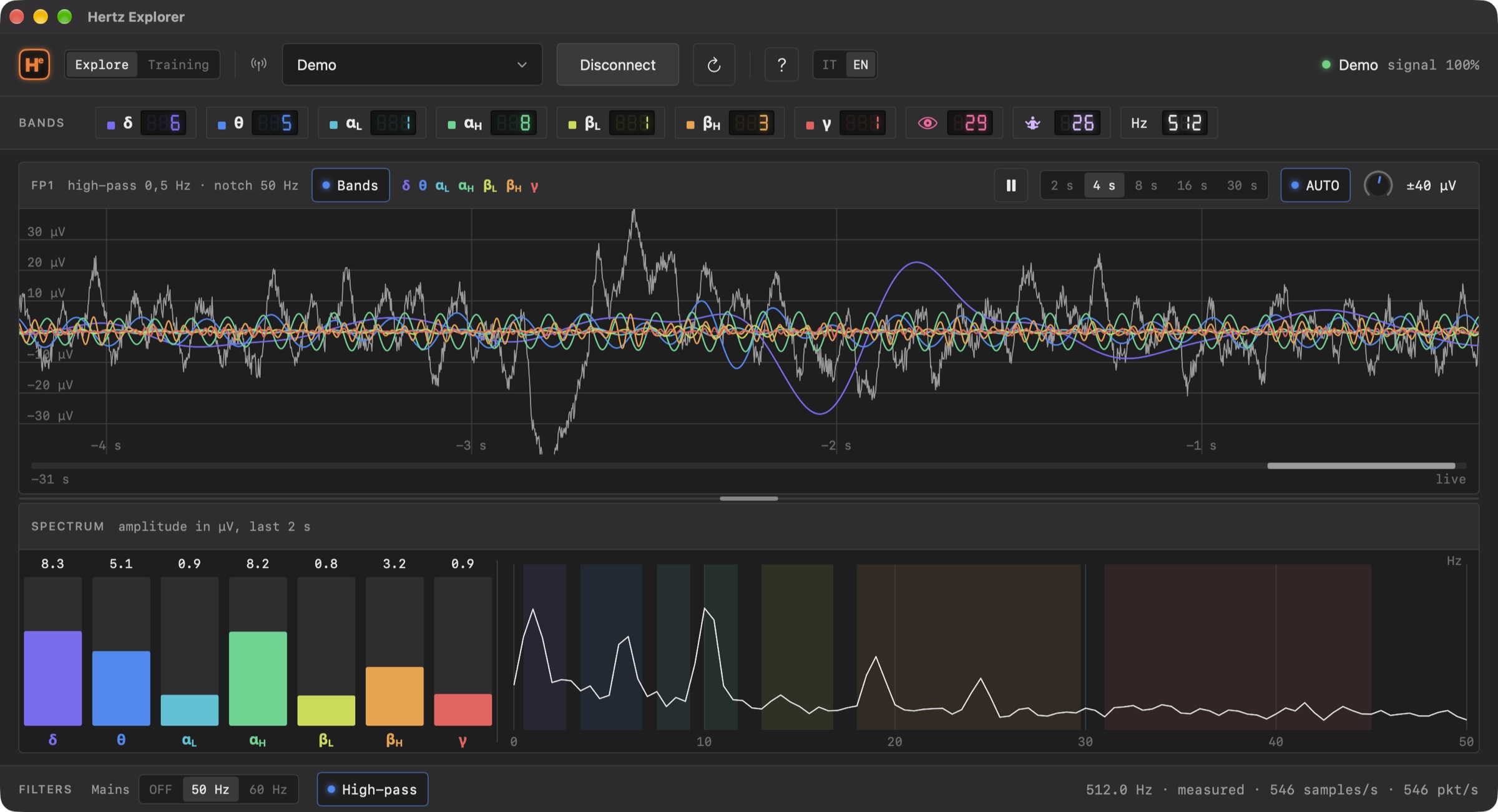Click the orange Hertz app logo icon

coord(34,64)
